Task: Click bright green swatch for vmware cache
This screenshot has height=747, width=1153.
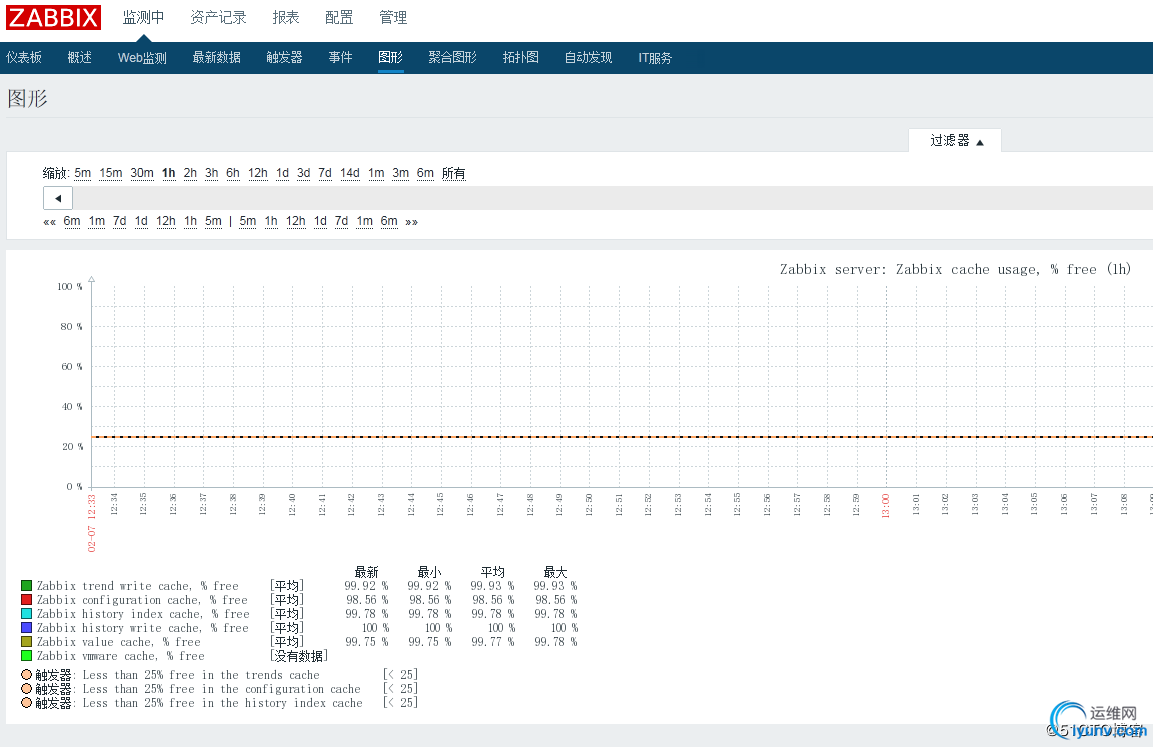Action: pos(26,656)
